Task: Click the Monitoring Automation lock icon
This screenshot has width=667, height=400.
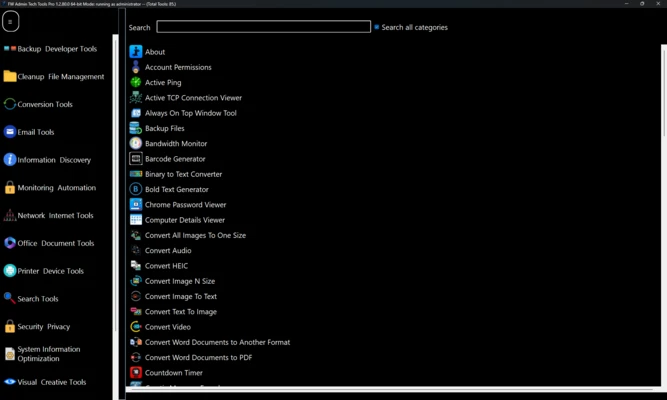Action: [10, 187]
